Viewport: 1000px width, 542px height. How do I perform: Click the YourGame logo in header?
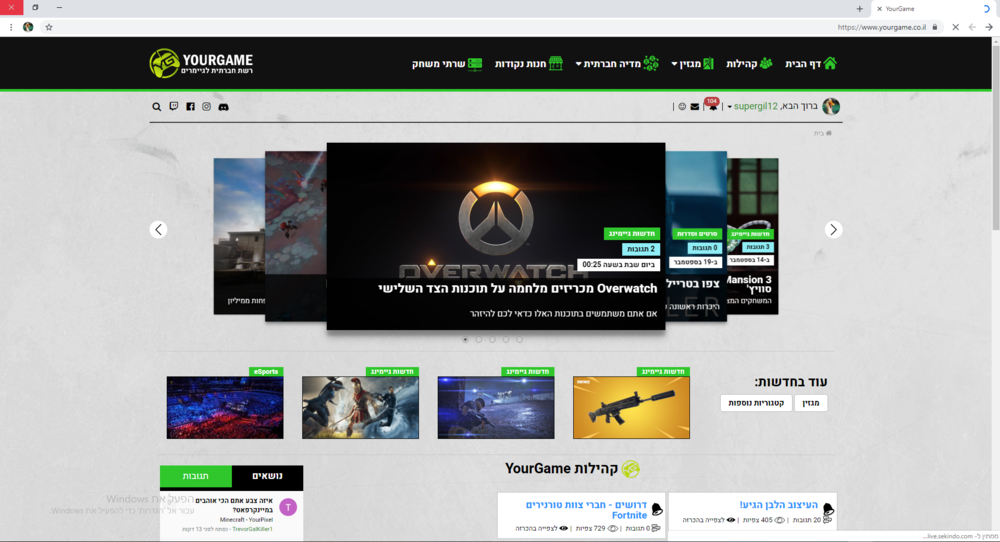click(201, 64)
